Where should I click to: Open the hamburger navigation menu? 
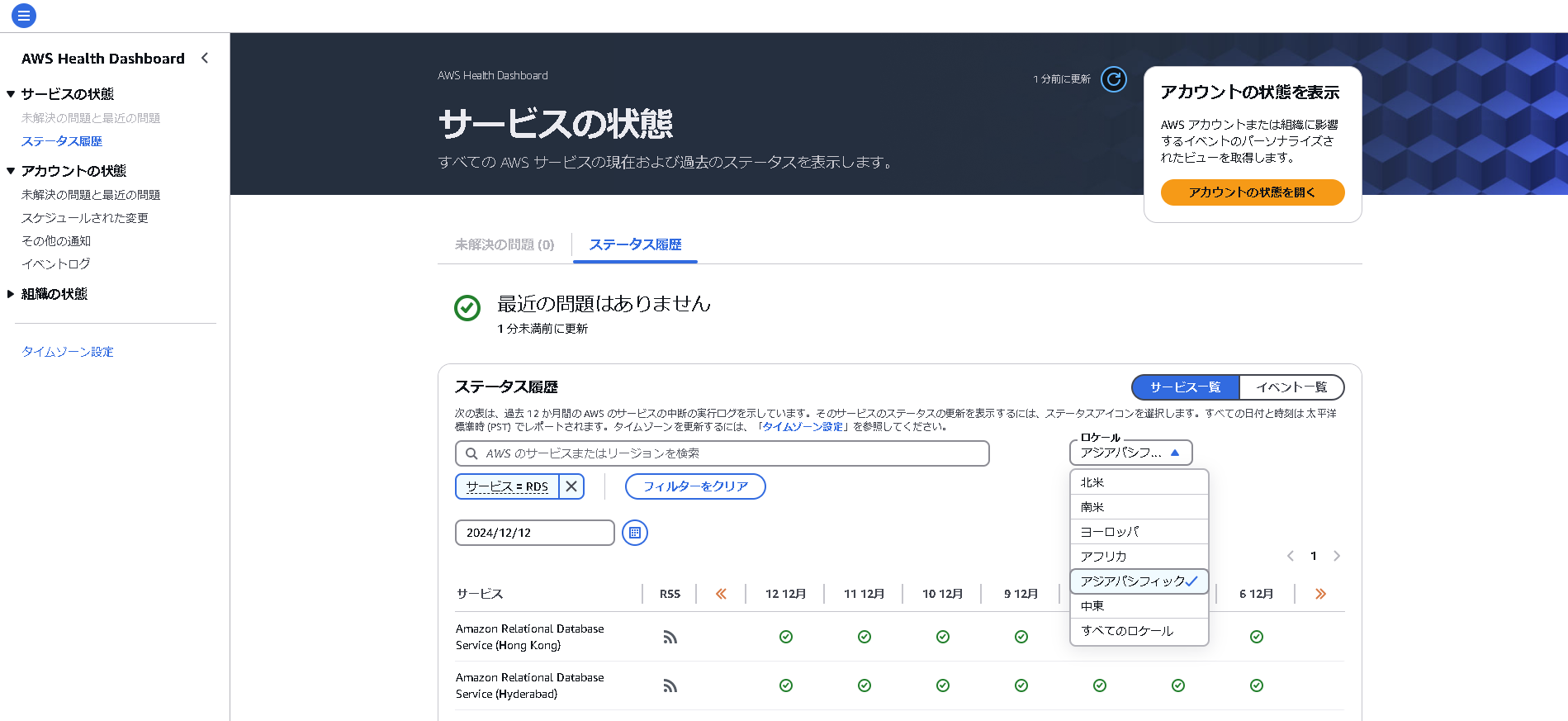[24, 15]
